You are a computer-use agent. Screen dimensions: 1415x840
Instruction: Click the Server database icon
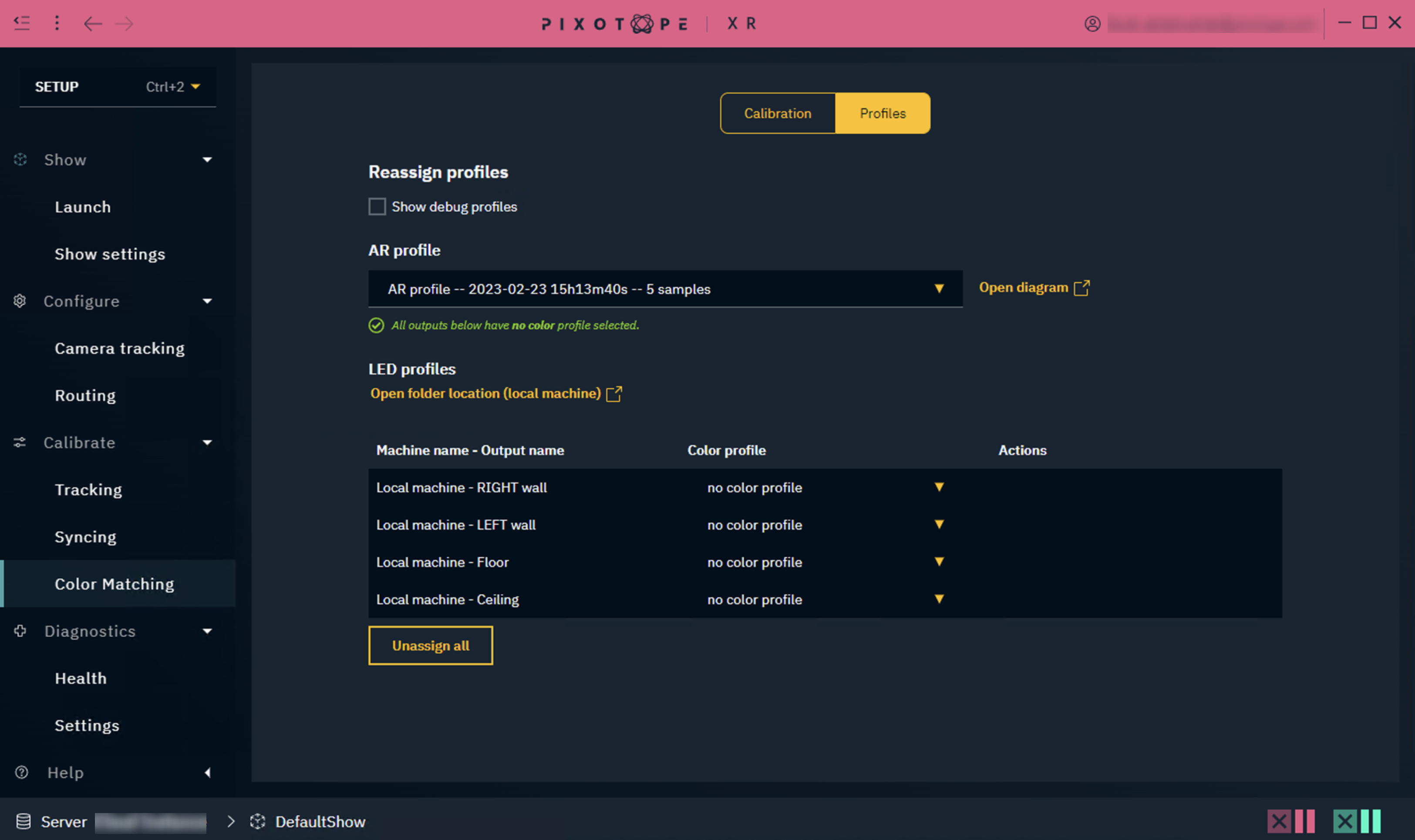tap(23, 821)
